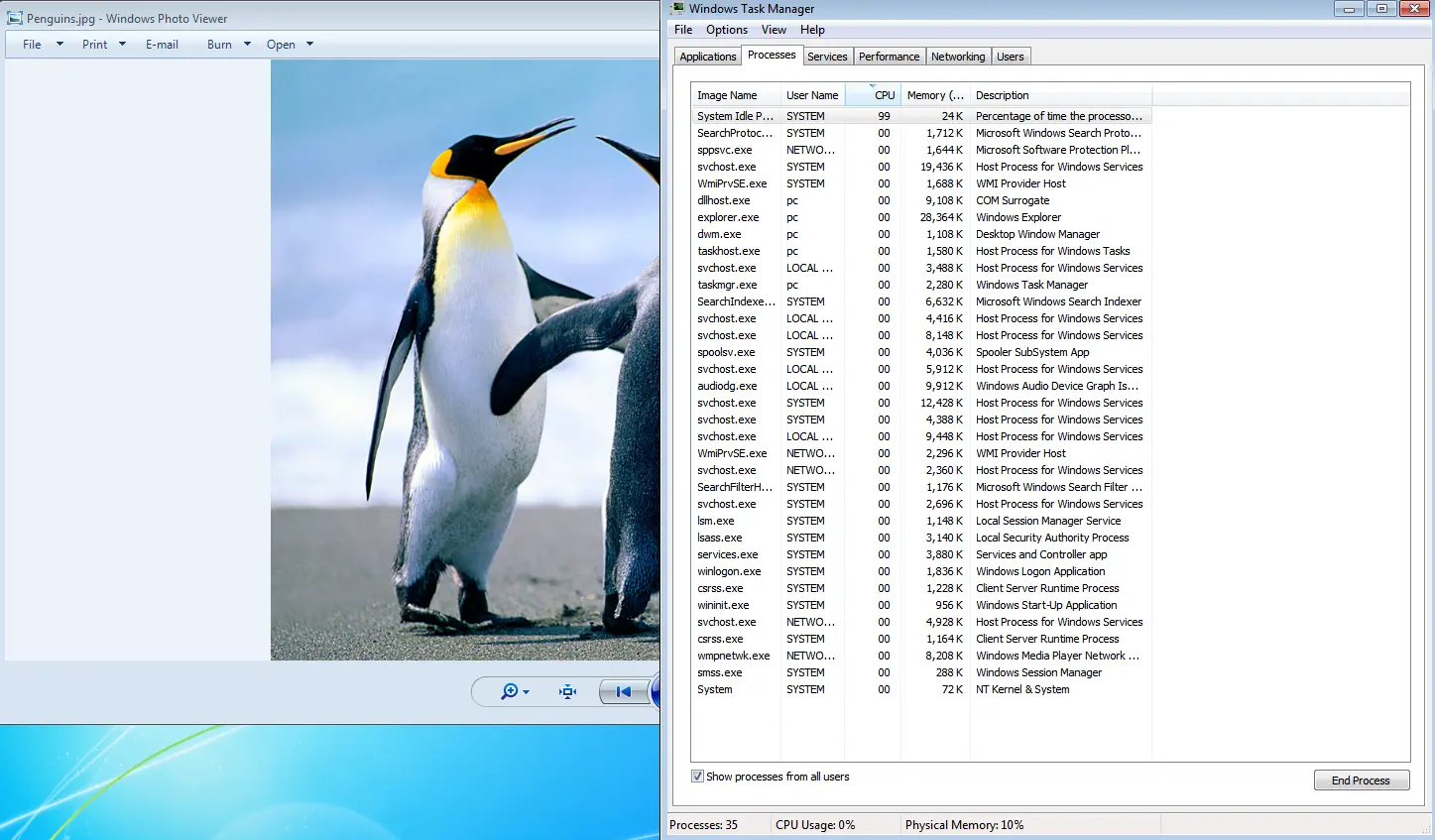Toggle Show processes from all users
Image resolution: width=1435 pixels, height=840 pixels.
(x=697, y=777)
